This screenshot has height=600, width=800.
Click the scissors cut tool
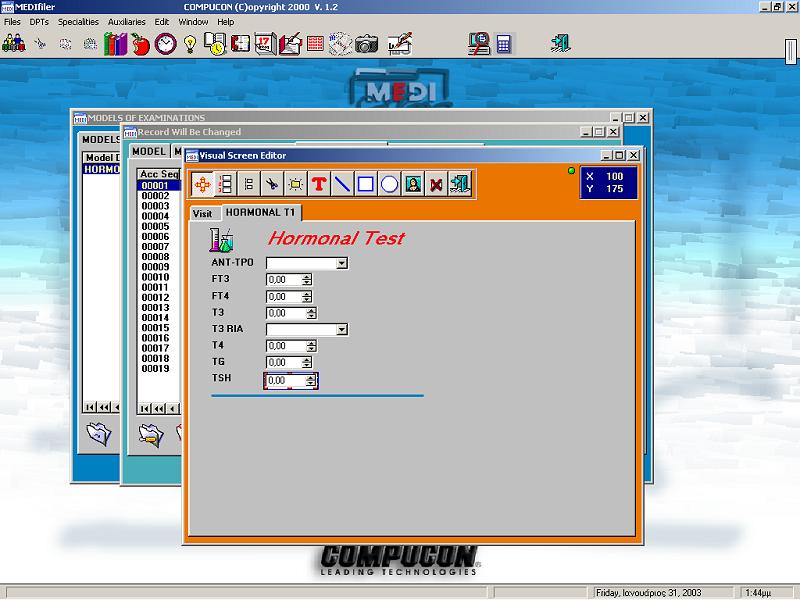[272, 184]
